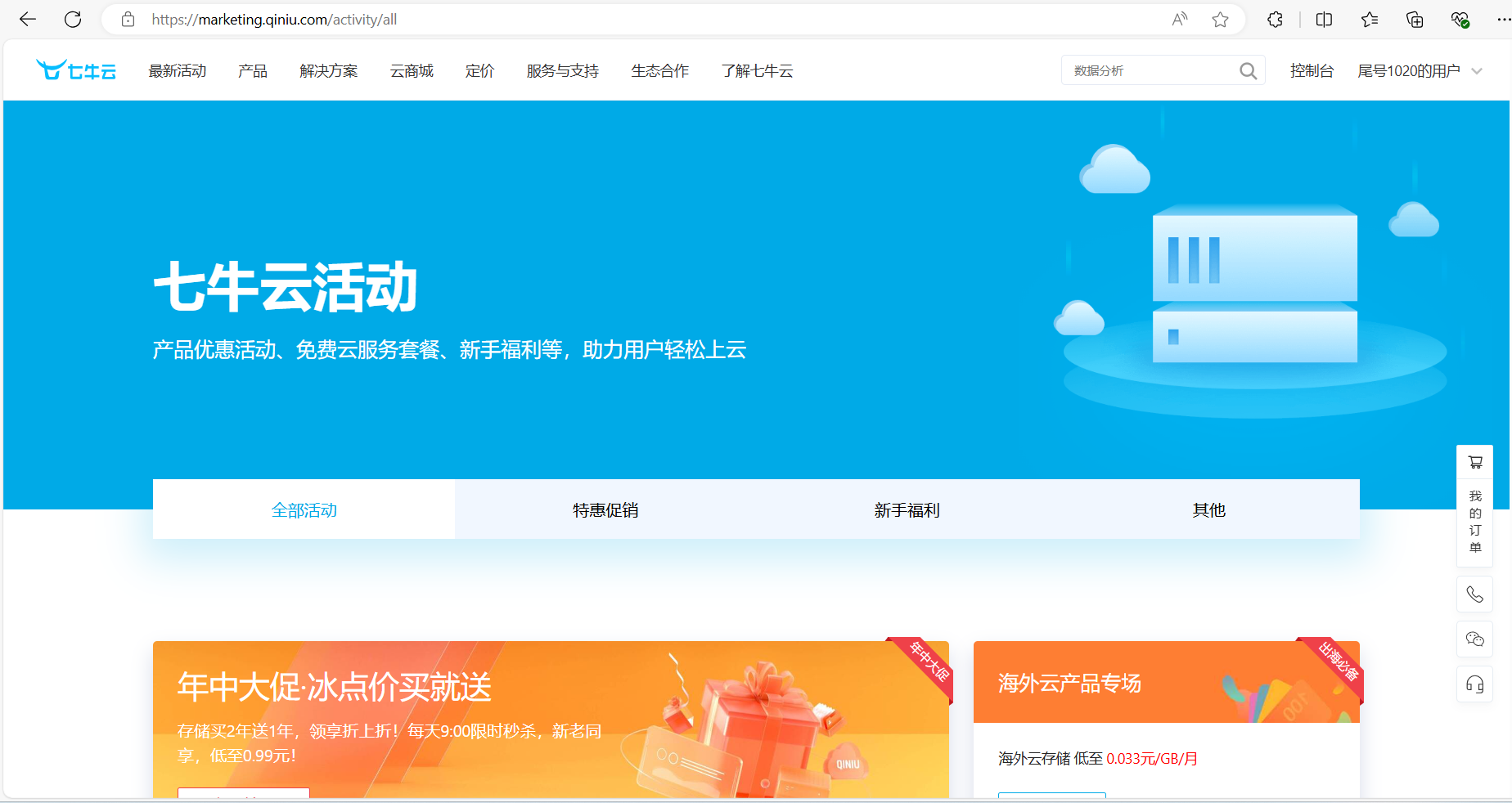Open browser Extensions menu
Screen dimensions: 1512x803
(x=1275, y=20)
